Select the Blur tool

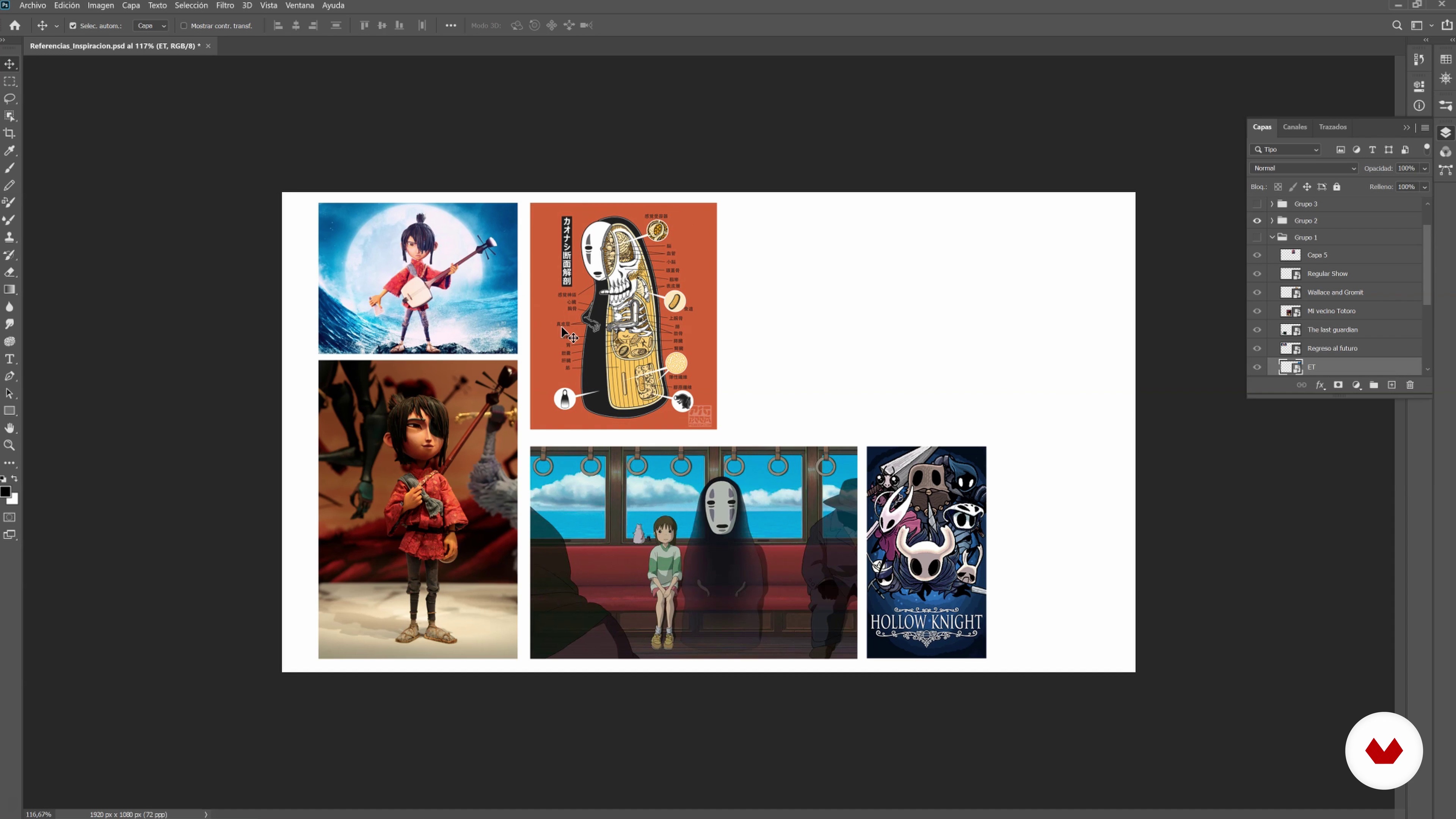(9, 307)
